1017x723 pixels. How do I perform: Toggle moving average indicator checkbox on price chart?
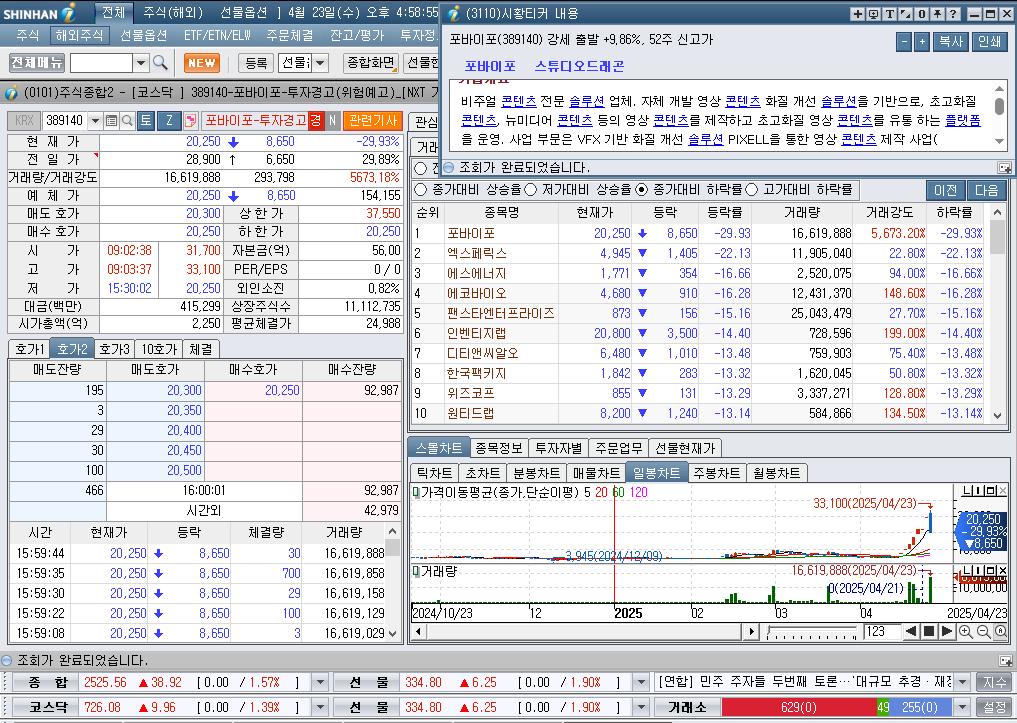pyautogui.click(x=416, y=492)
